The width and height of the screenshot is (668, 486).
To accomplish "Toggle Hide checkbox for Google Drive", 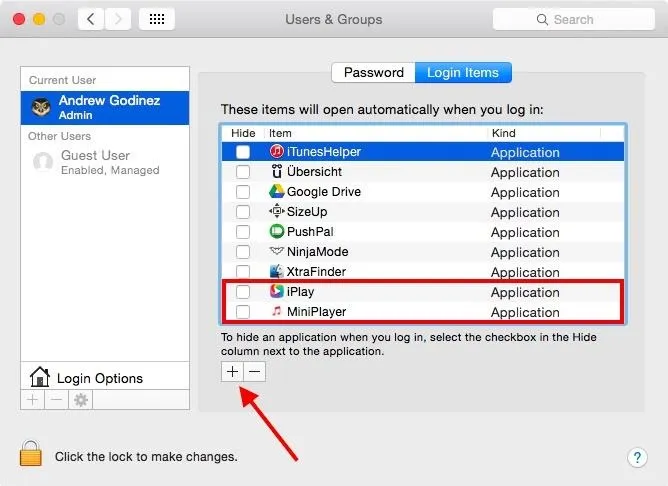I will pyautogui.click(x=243, y=192).
